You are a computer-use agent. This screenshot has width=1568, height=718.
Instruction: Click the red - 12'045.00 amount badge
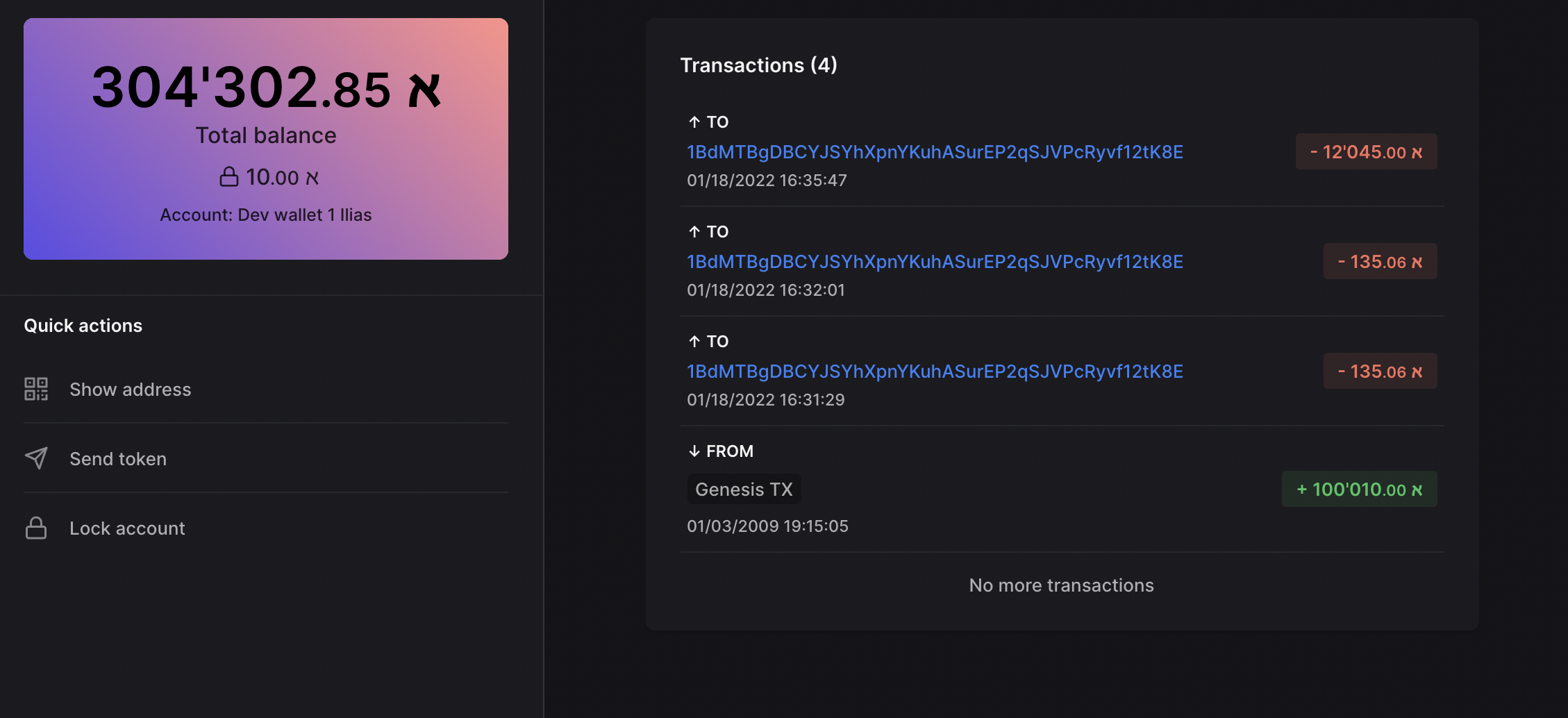1365,151
